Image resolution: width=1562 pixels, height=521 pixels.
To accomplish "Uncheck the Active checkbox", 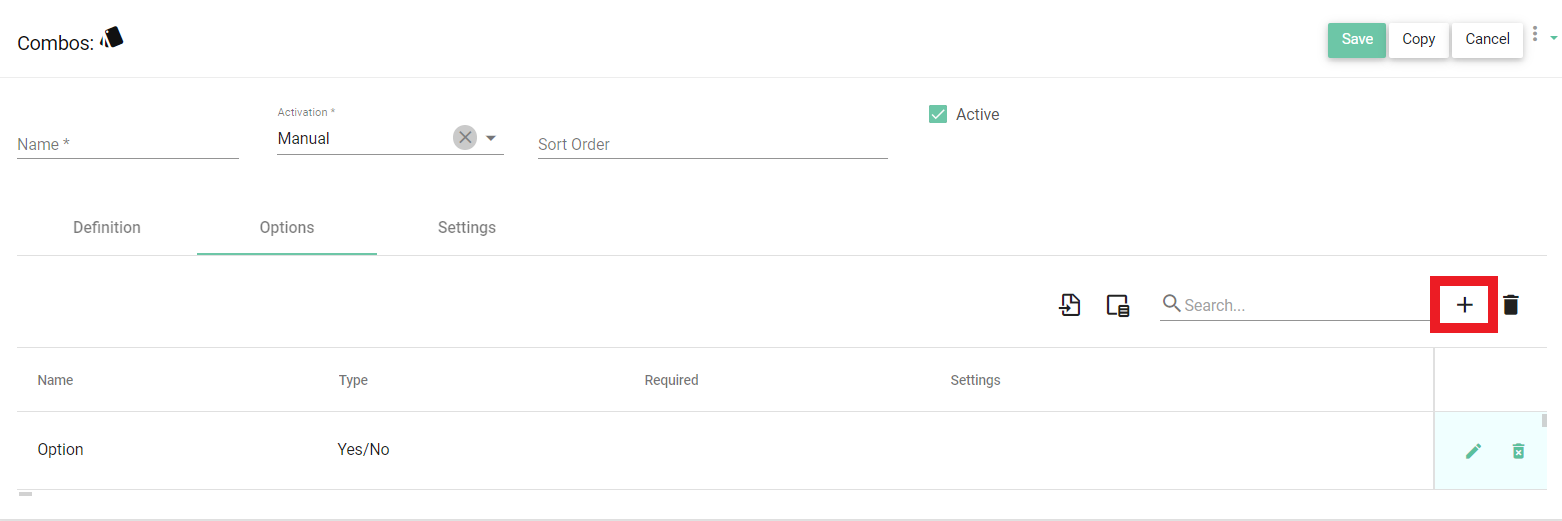I will (938, 114).
